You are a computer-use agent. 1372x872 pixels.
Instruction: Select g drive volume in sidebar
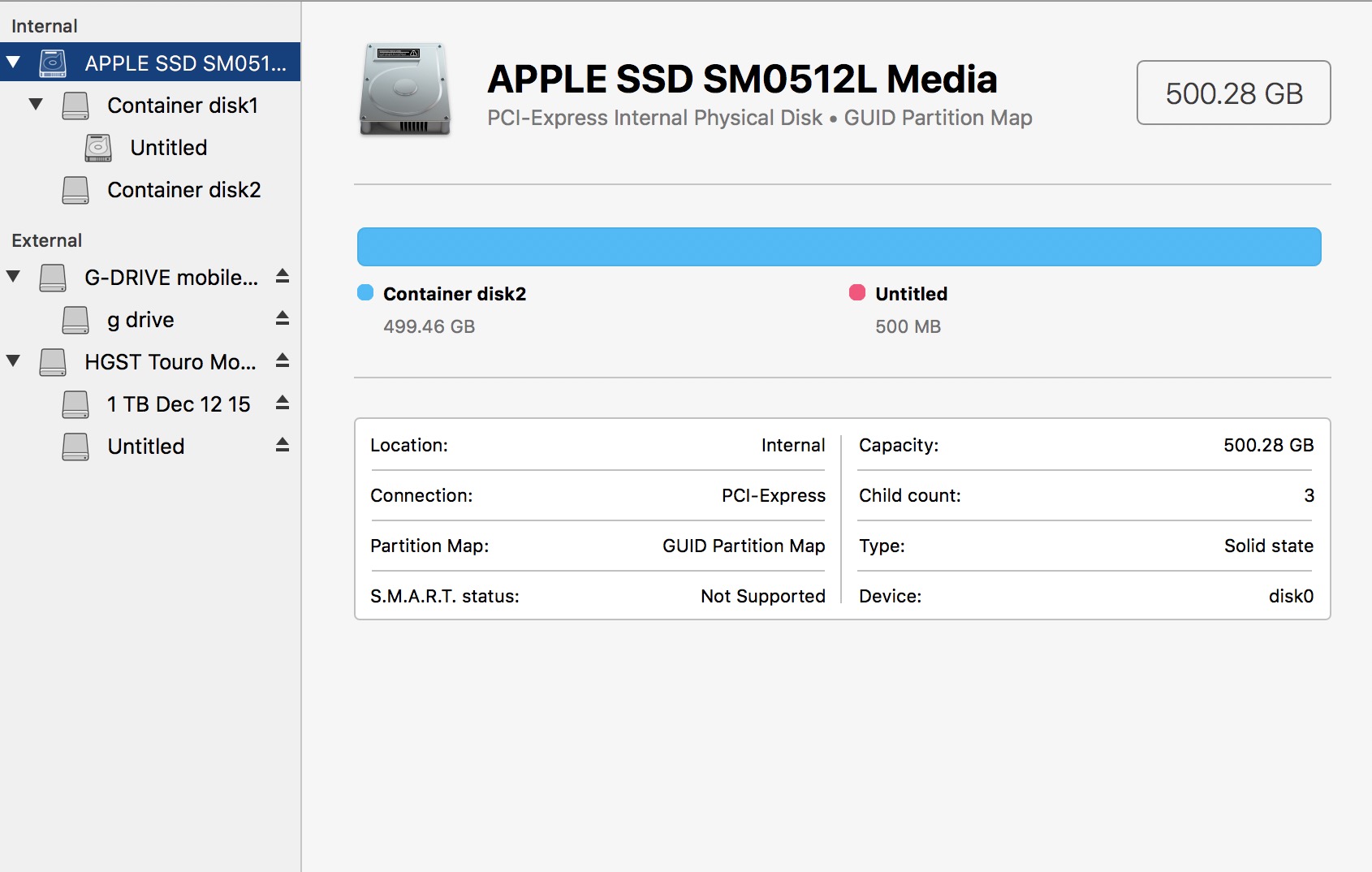150,320
